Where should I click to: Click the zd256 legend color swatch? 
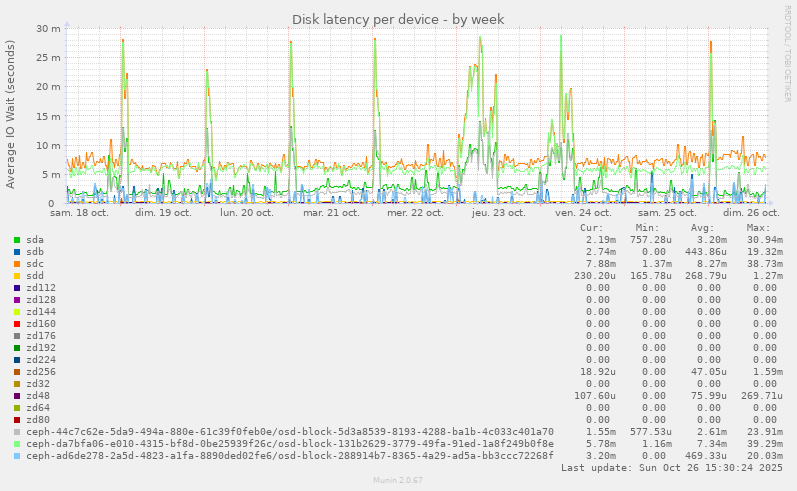coord(17,372)
